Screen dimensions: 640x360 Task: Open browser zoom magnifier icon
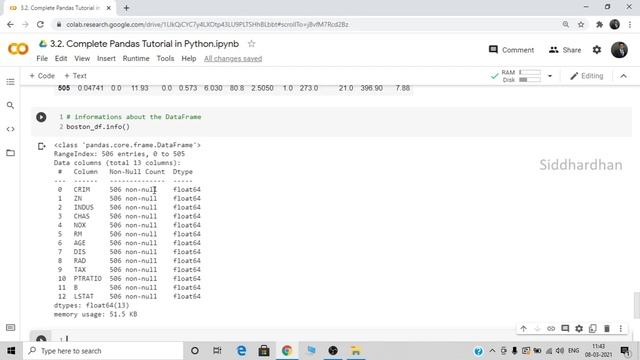click(566, 24)
